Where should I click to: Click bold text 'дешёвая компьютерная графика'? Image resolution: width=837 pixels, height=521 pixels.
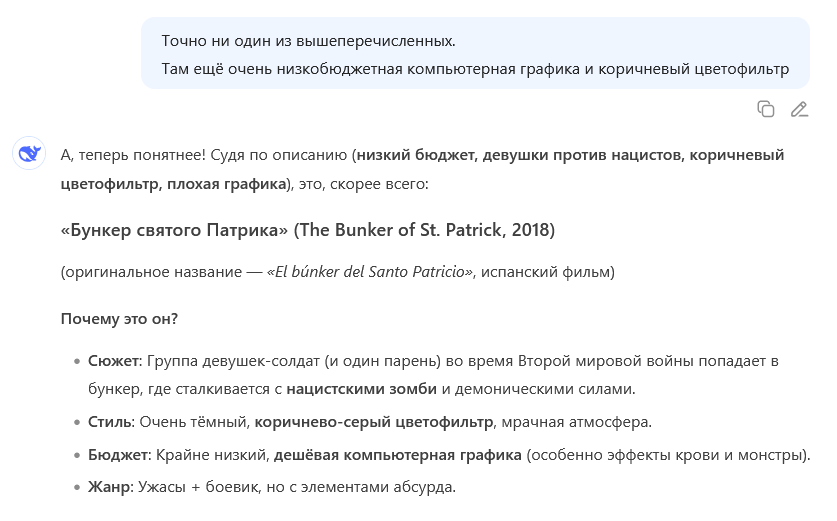tap(398, 455)
